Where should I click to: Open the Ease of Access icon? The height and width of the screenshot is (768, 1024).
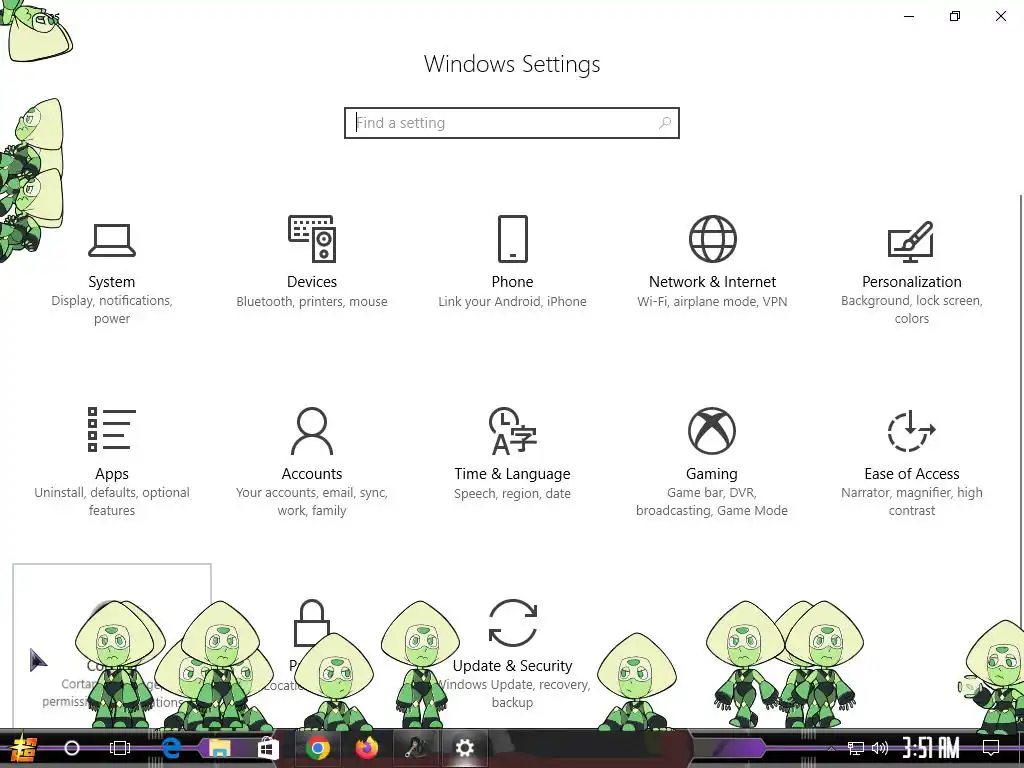point(911,431)
